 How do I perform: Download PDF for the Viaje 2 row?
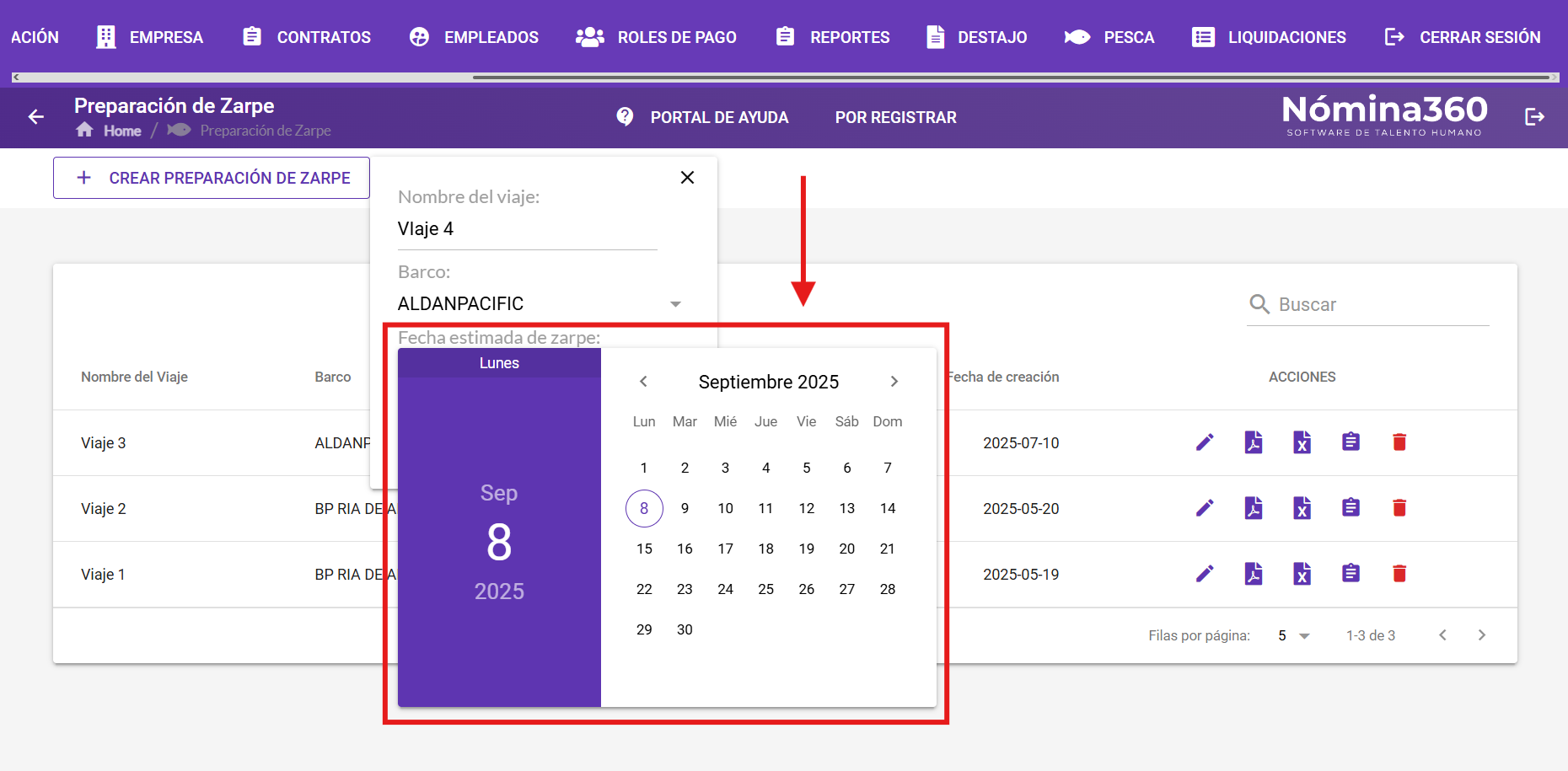pos(1254,508)
